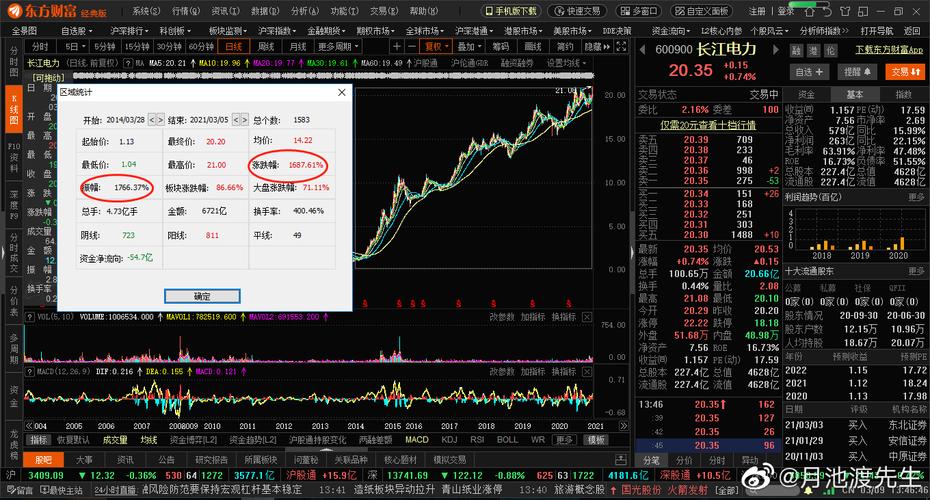Open the 帮助(H) menu

click(424, 11)
